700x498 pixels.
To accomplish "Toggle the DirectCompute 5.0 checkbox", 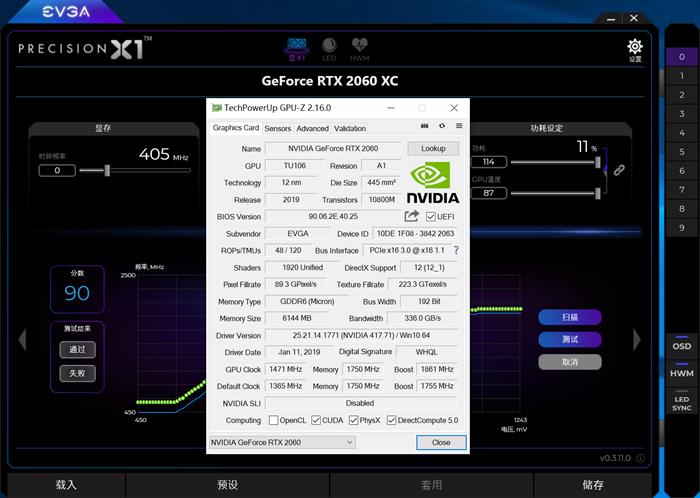I will [392, 420].
